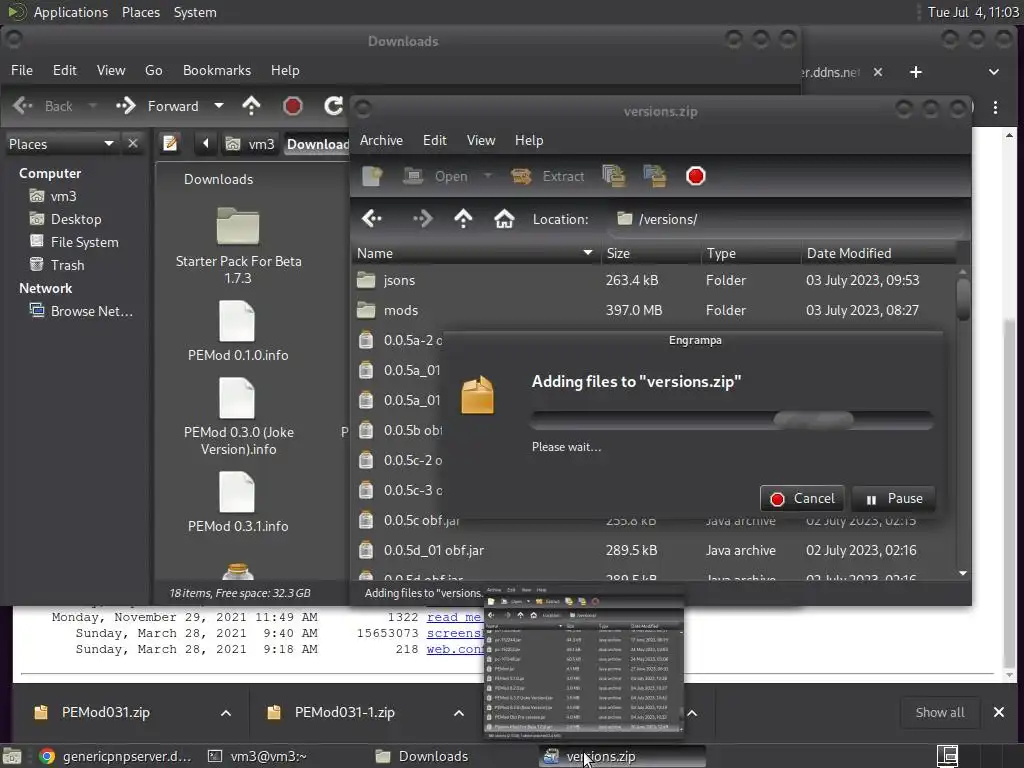Pause the adding files operation
Viewport: 1024px width, 768px height.
(x=894, y=499)
